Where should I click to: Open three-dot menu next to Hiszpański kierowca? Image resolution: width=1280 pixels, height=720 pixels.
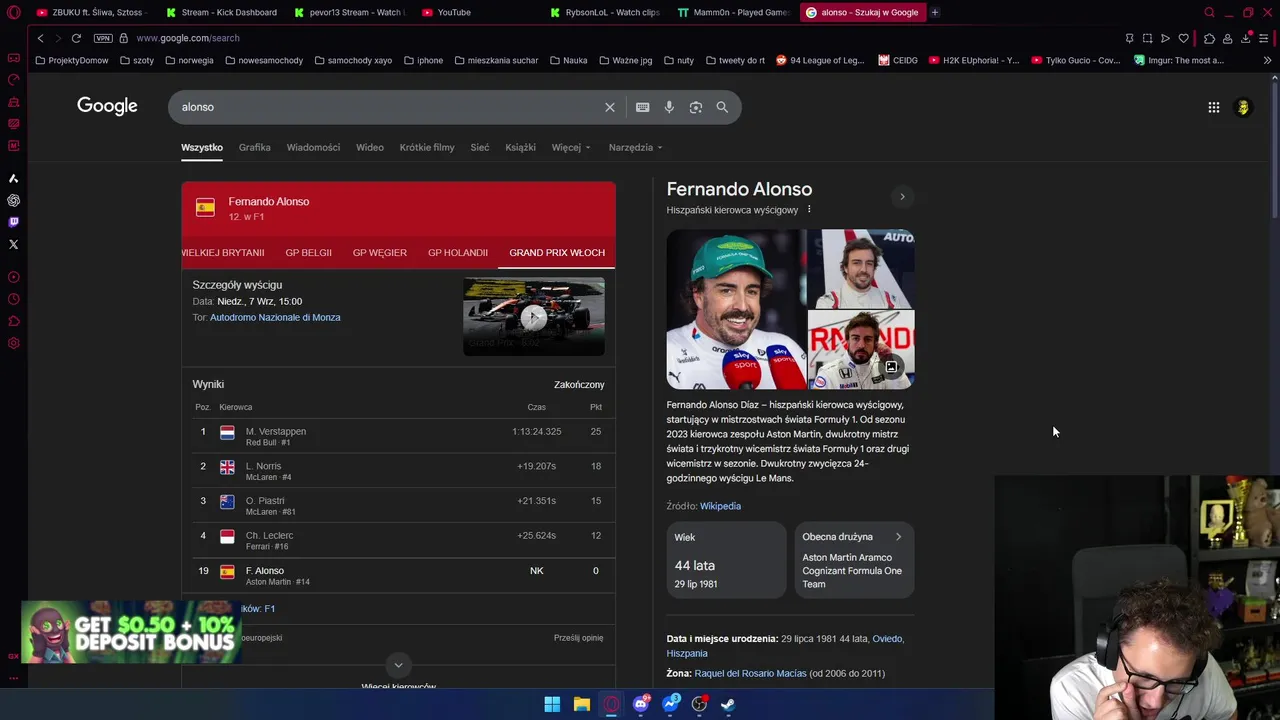click(x=809, y=210)
